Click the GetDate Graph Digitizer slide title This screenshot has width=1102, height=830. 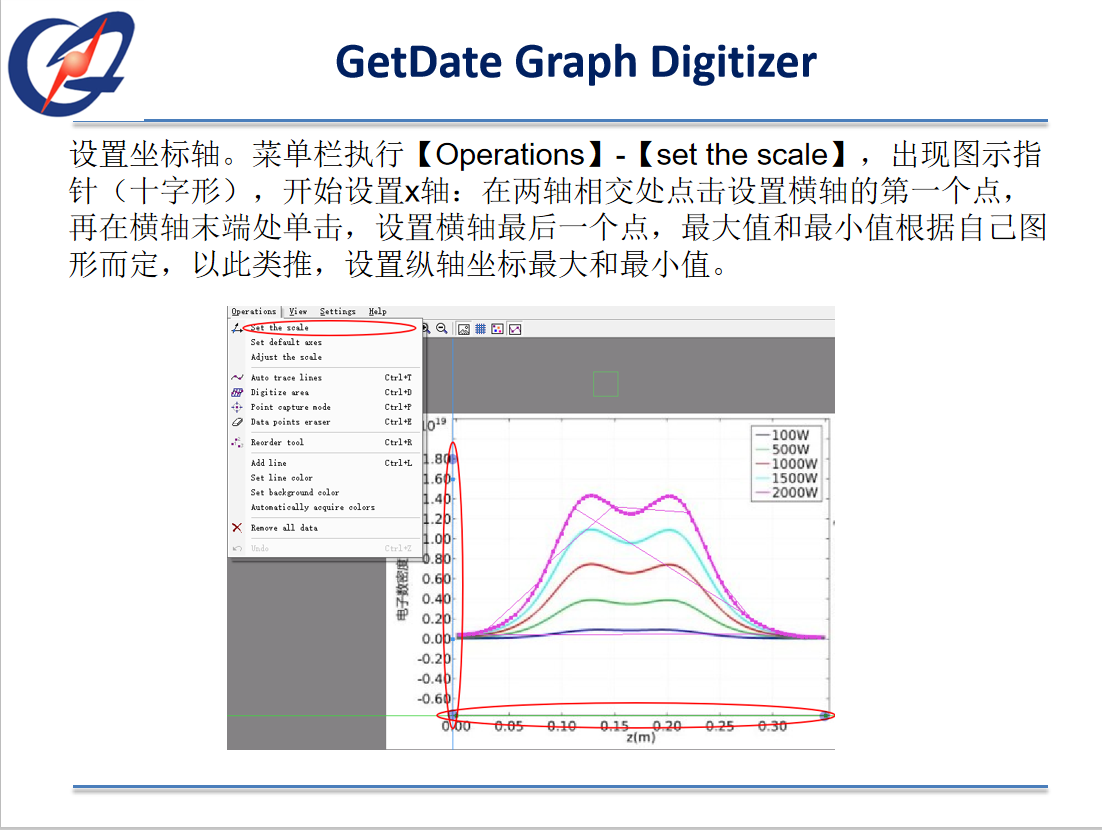(576, 62)
